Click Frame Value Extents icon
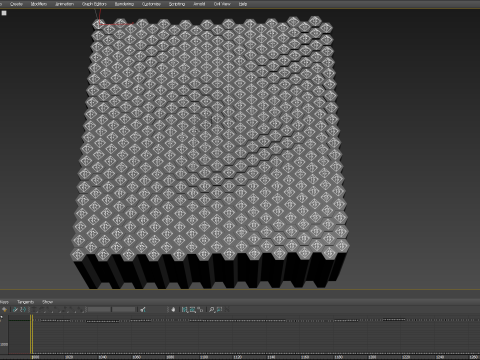The width and height of the screenshot is (480, 360). pyautogui.click(x=192, y=310)
